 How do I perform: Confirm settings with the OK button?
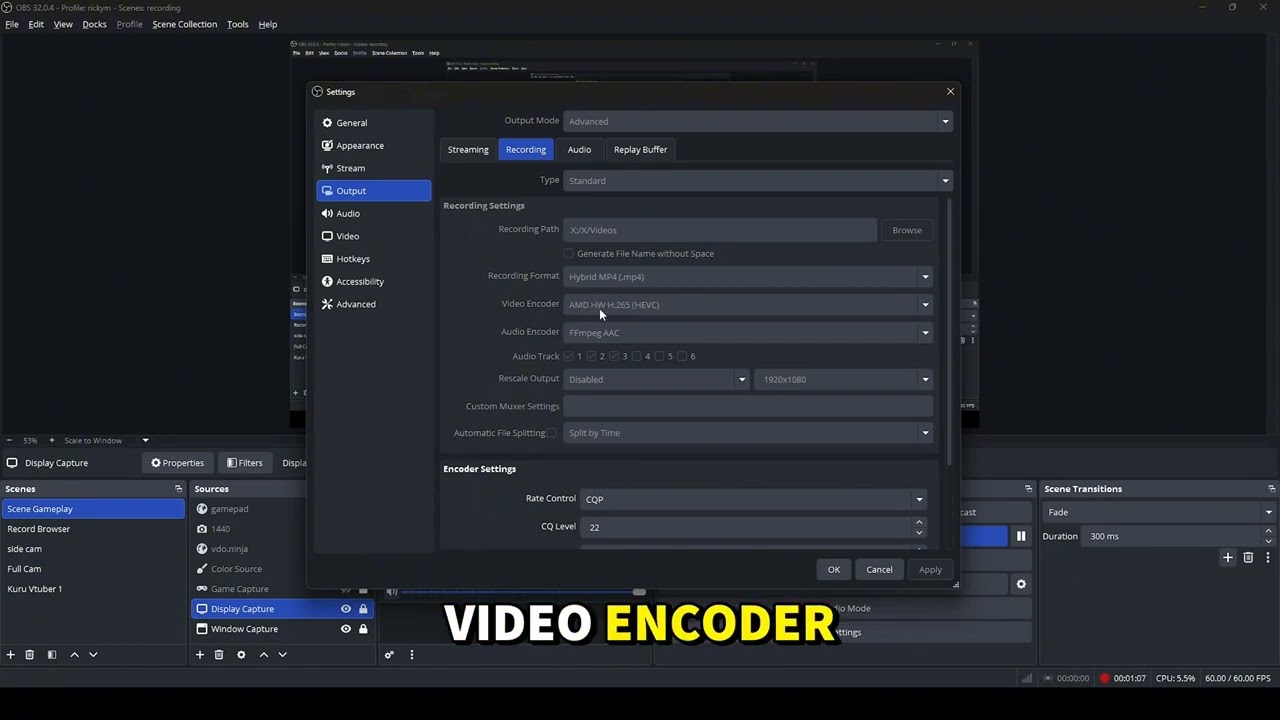834,570
